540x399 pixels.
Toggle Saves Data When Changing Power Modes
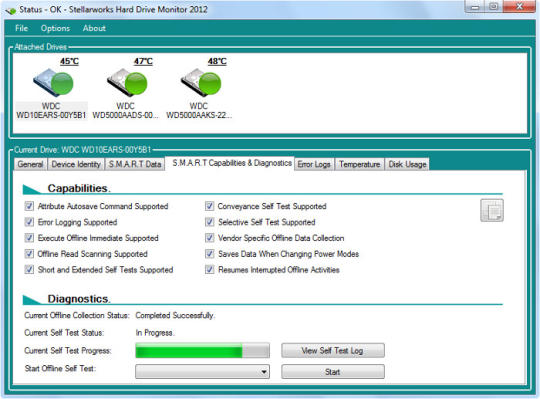[x=209, y=254]
